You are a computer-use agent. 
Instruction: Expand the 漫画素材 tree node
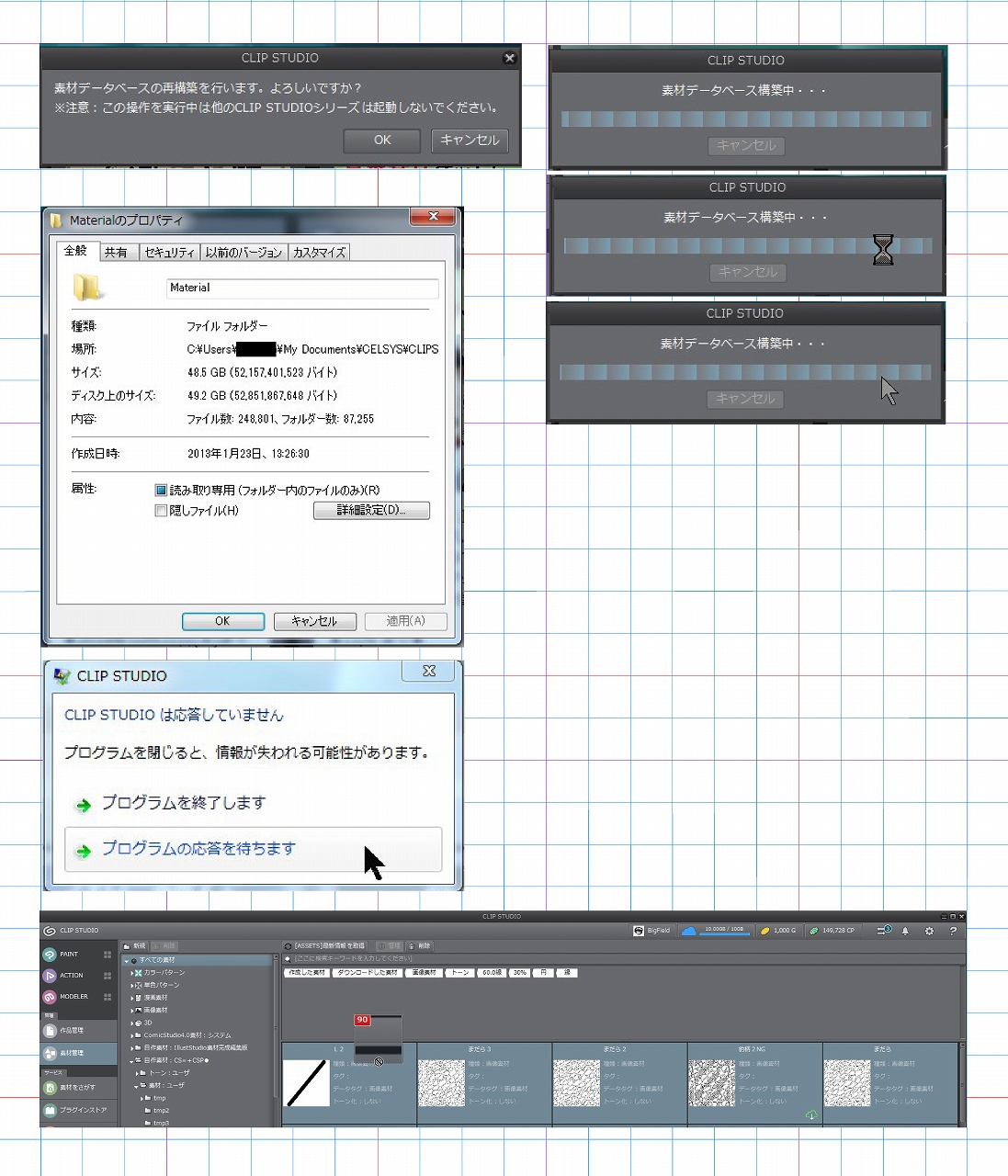click(x=131, y=998)
